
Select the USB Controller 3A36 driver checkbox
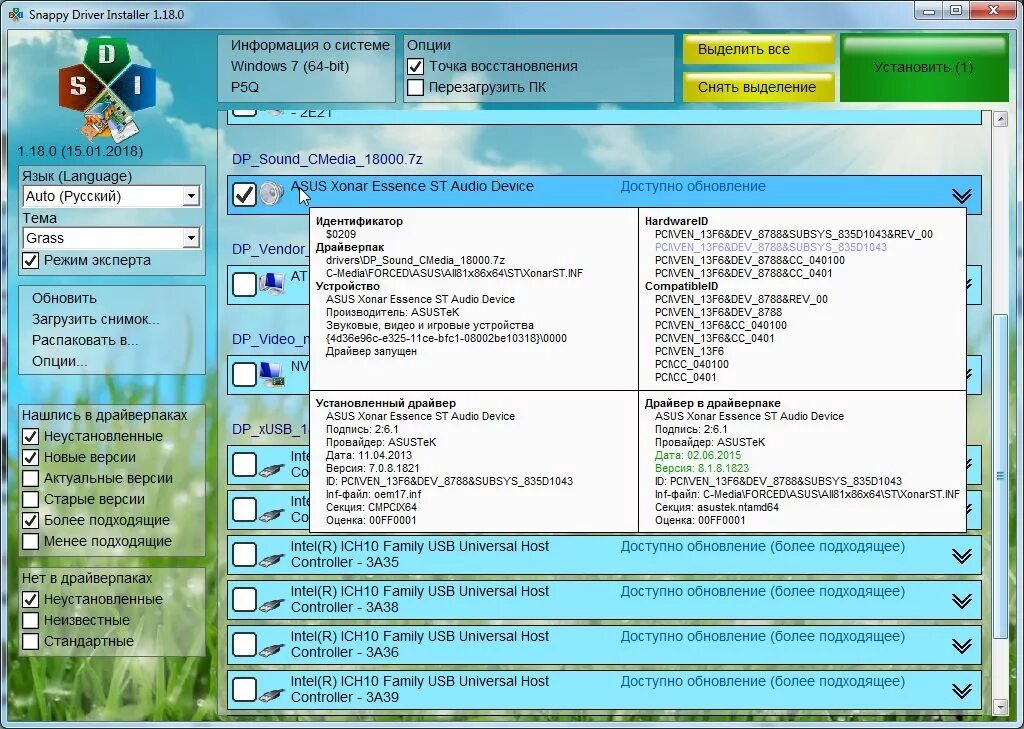click(244, 645)
